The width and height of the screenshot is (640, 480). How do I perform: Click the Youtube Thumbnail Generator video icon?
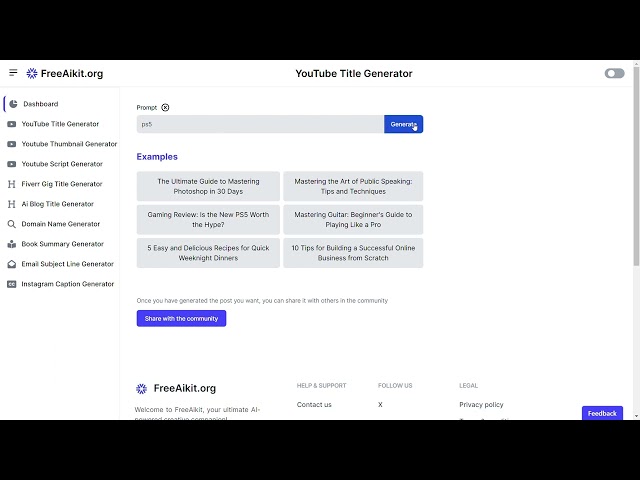[11, 144]
